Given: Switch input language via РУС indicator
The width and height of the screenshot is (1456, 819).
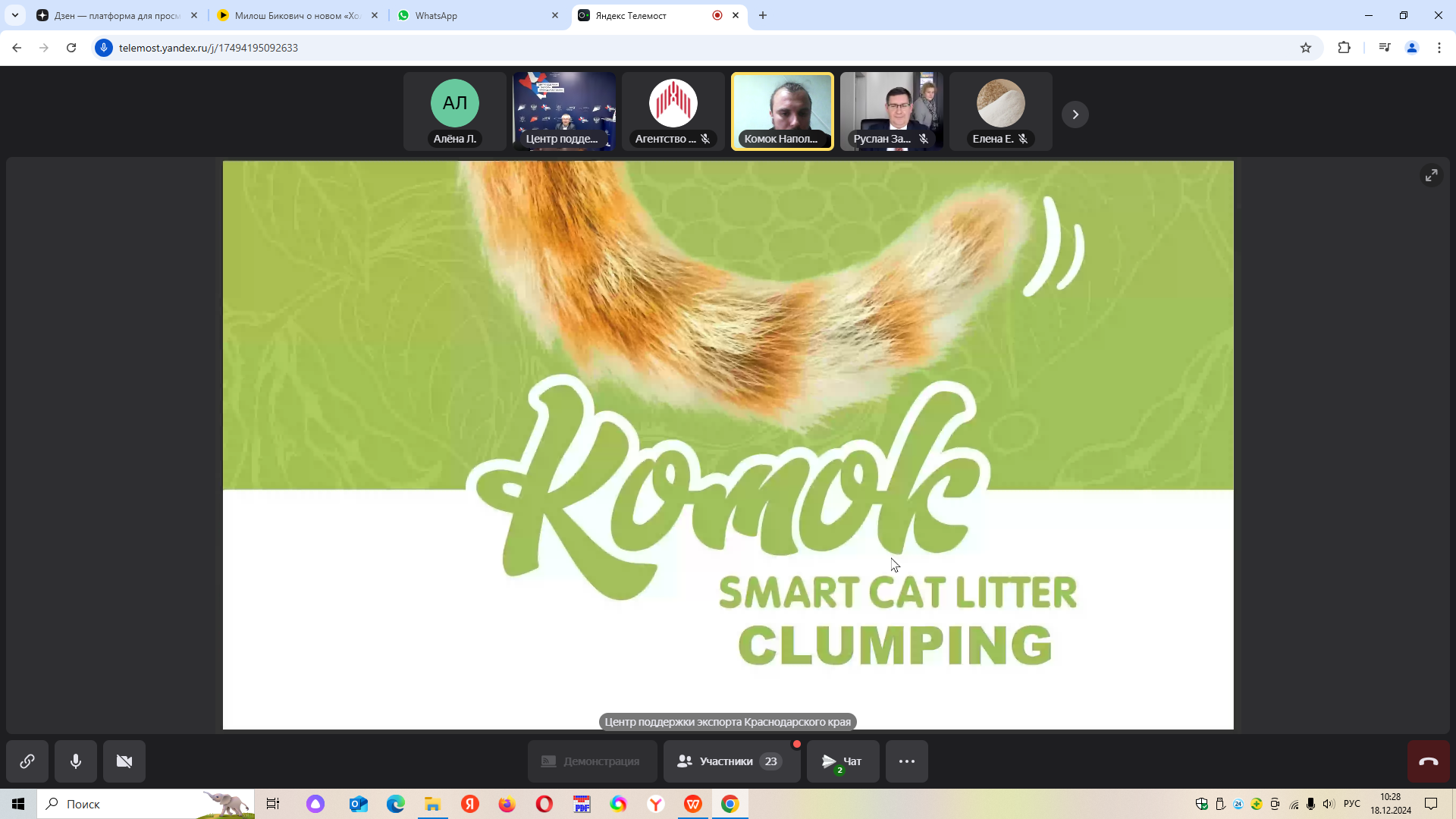Looking at the screenshot, I should (1352, 804).
